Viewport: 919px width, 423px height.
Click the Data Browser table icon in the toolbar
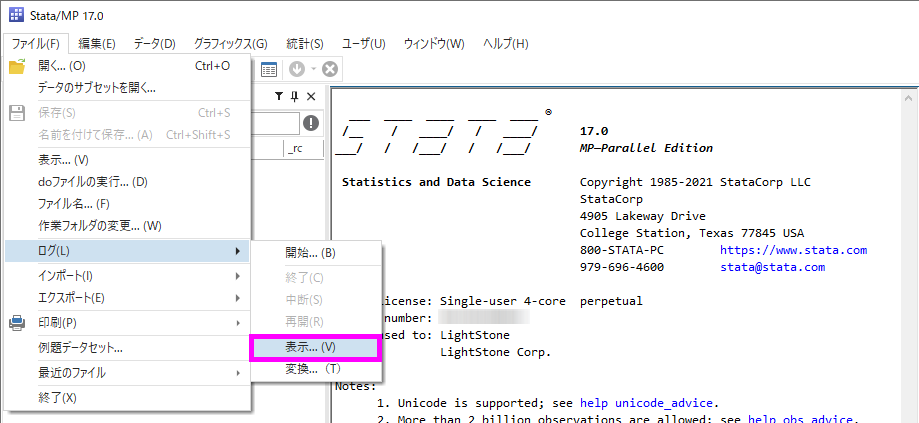pos(268,70)
